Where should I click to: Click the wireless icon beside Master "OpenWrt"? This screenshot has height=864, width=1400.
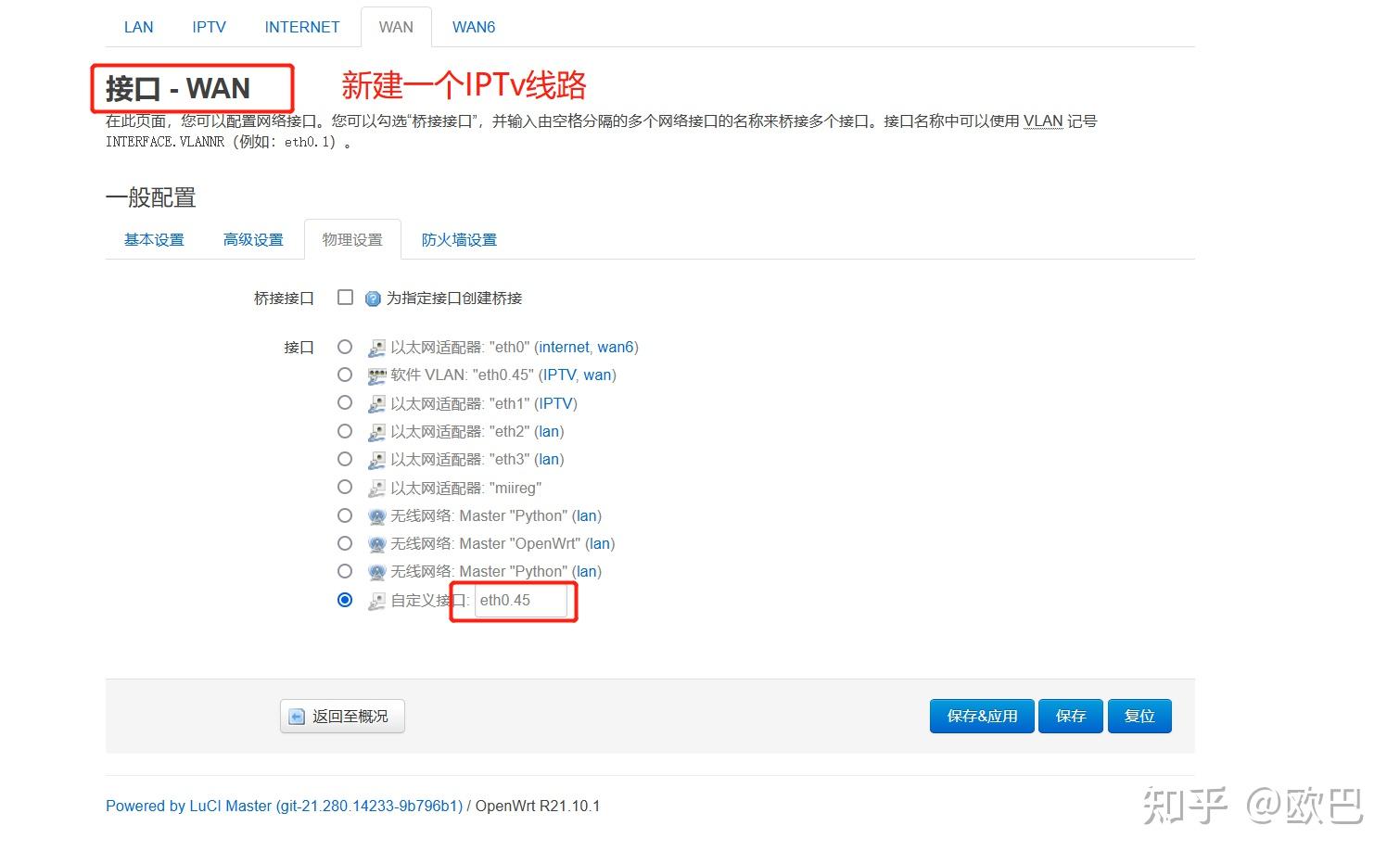(376, 543)
